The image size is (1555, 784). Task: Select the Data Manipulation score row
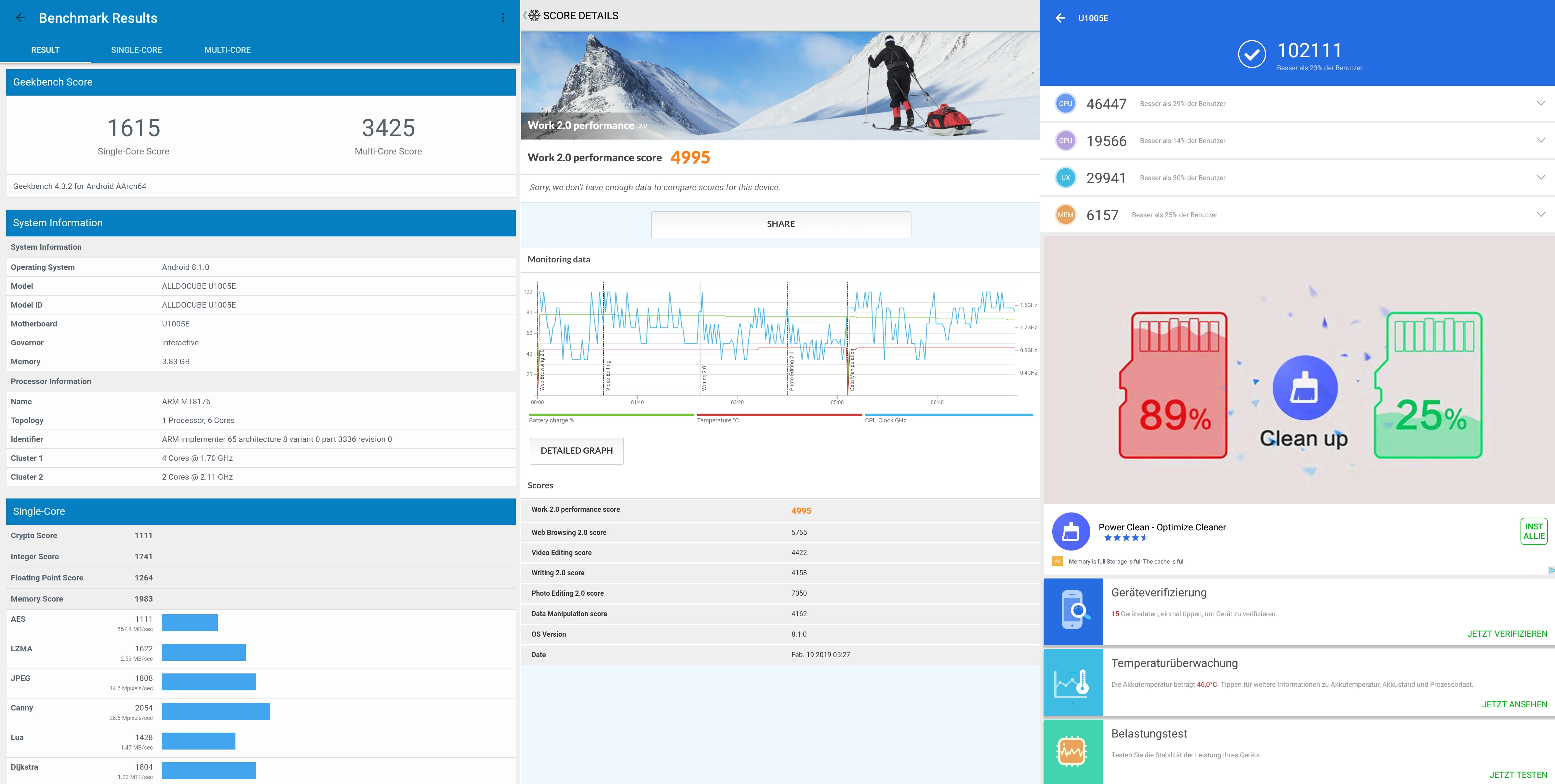click(x=780, y=614)
